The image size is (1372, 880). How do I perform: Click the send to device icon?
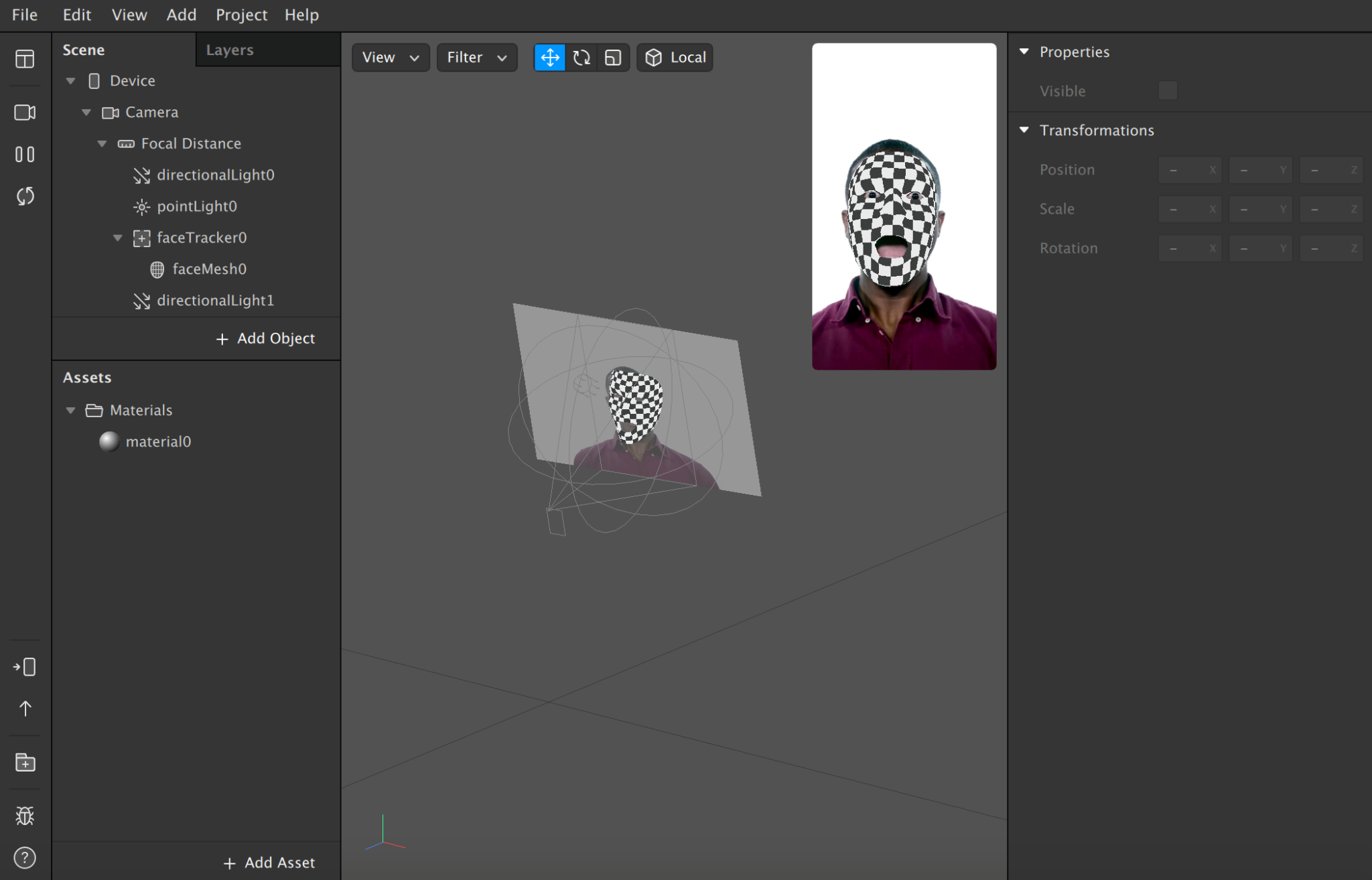(25, 666)
